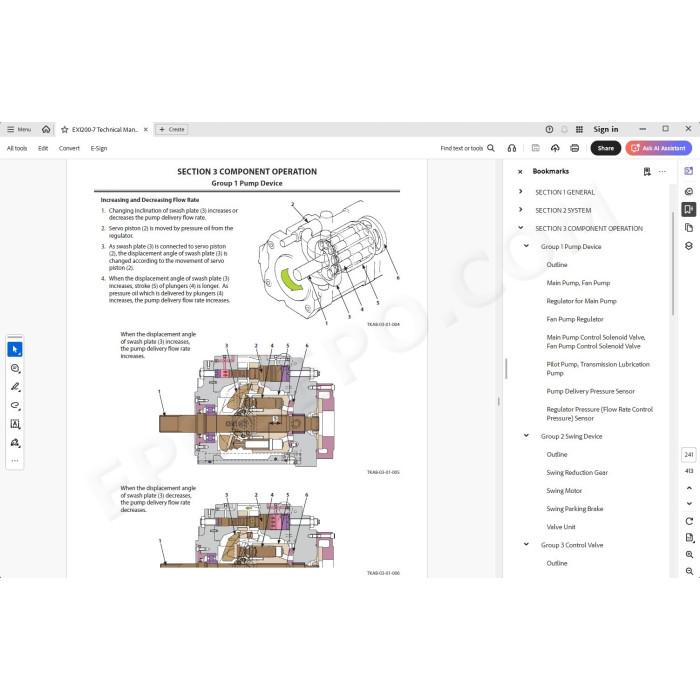The width and height of the screenshot is (700, 700).
Task: Click the upload to cloud icon
Action: (x=555, y=148)
